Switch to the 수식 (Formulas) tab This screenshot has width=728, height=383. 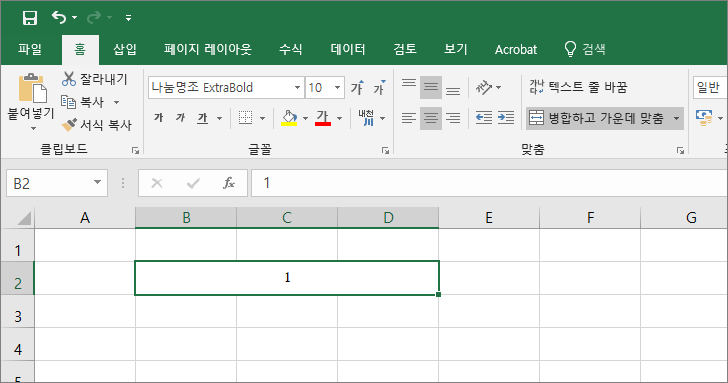click(291, 49)
